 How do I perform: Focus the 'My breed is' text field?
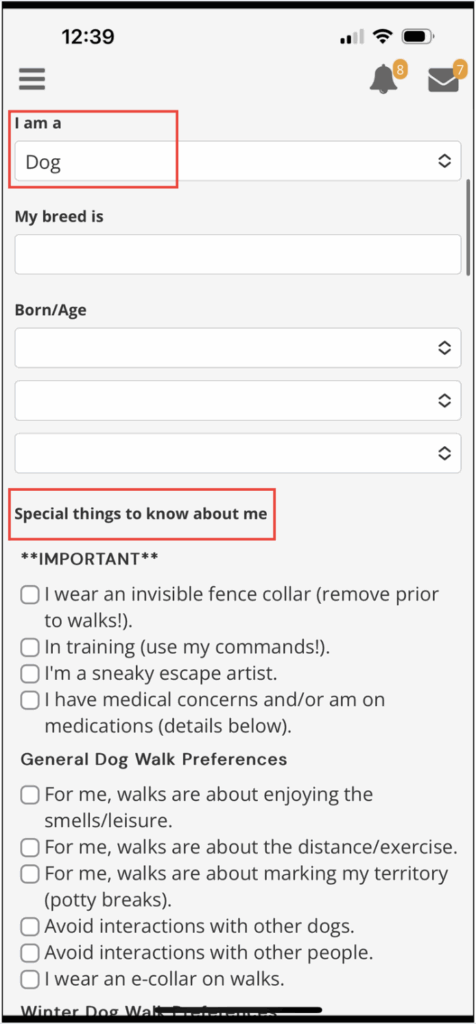238,255
